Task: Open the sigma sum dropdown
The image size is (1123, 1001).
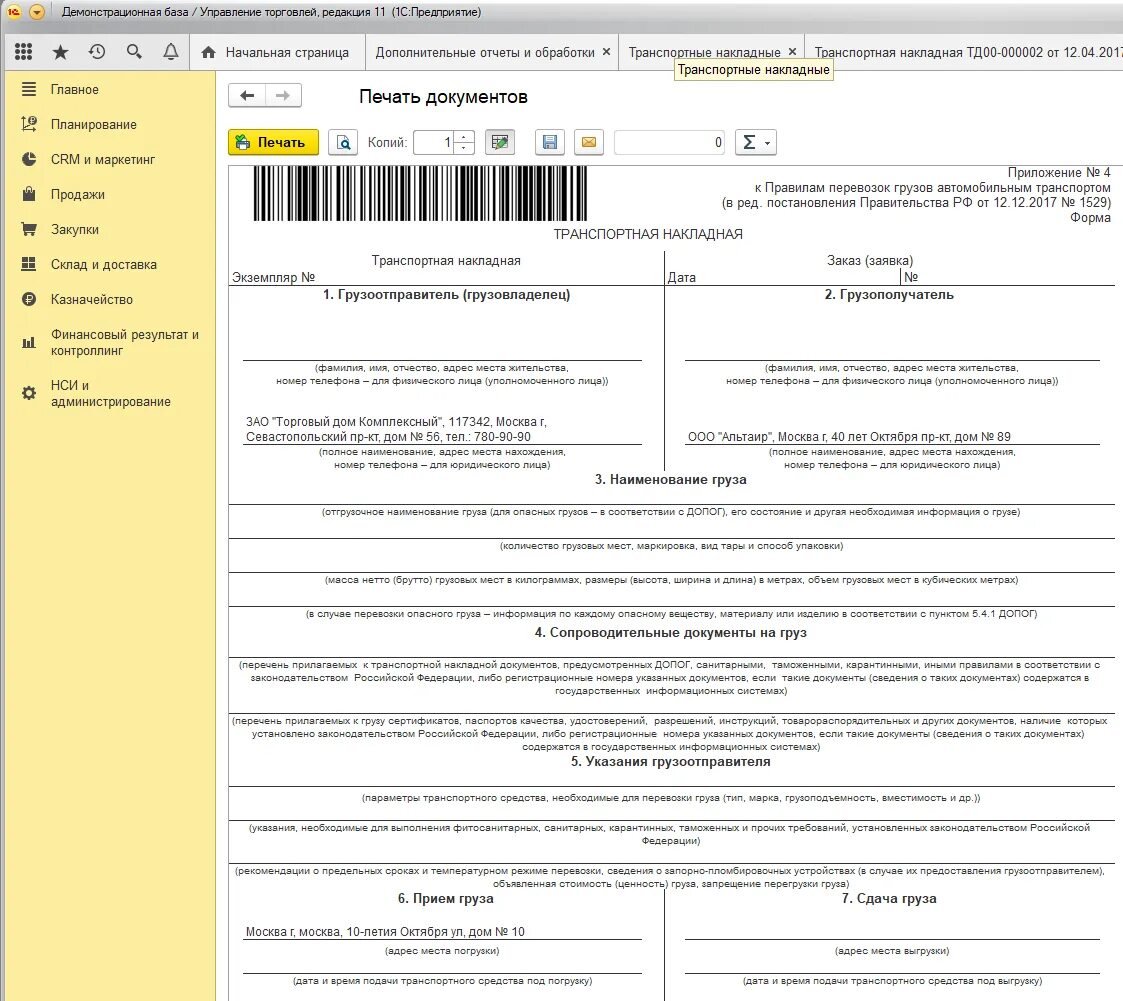Action: (756, 142)
